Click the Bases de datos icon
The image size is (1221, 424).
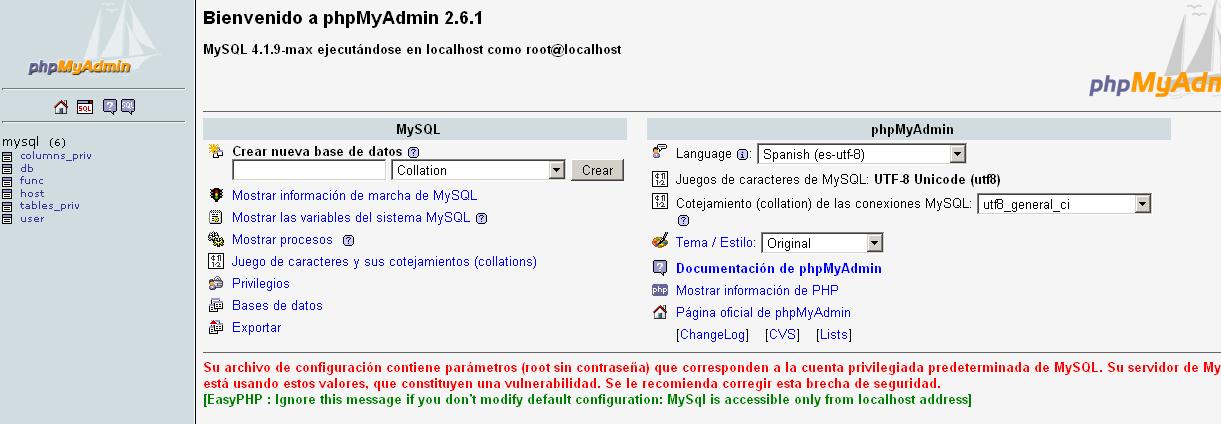215,306
